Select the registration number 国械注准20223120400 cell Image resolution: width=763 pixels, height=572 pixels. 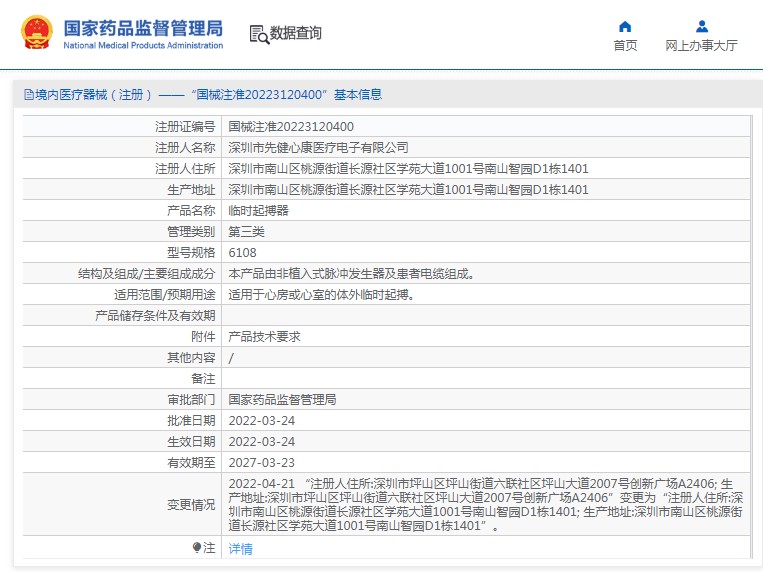point(291,127)
